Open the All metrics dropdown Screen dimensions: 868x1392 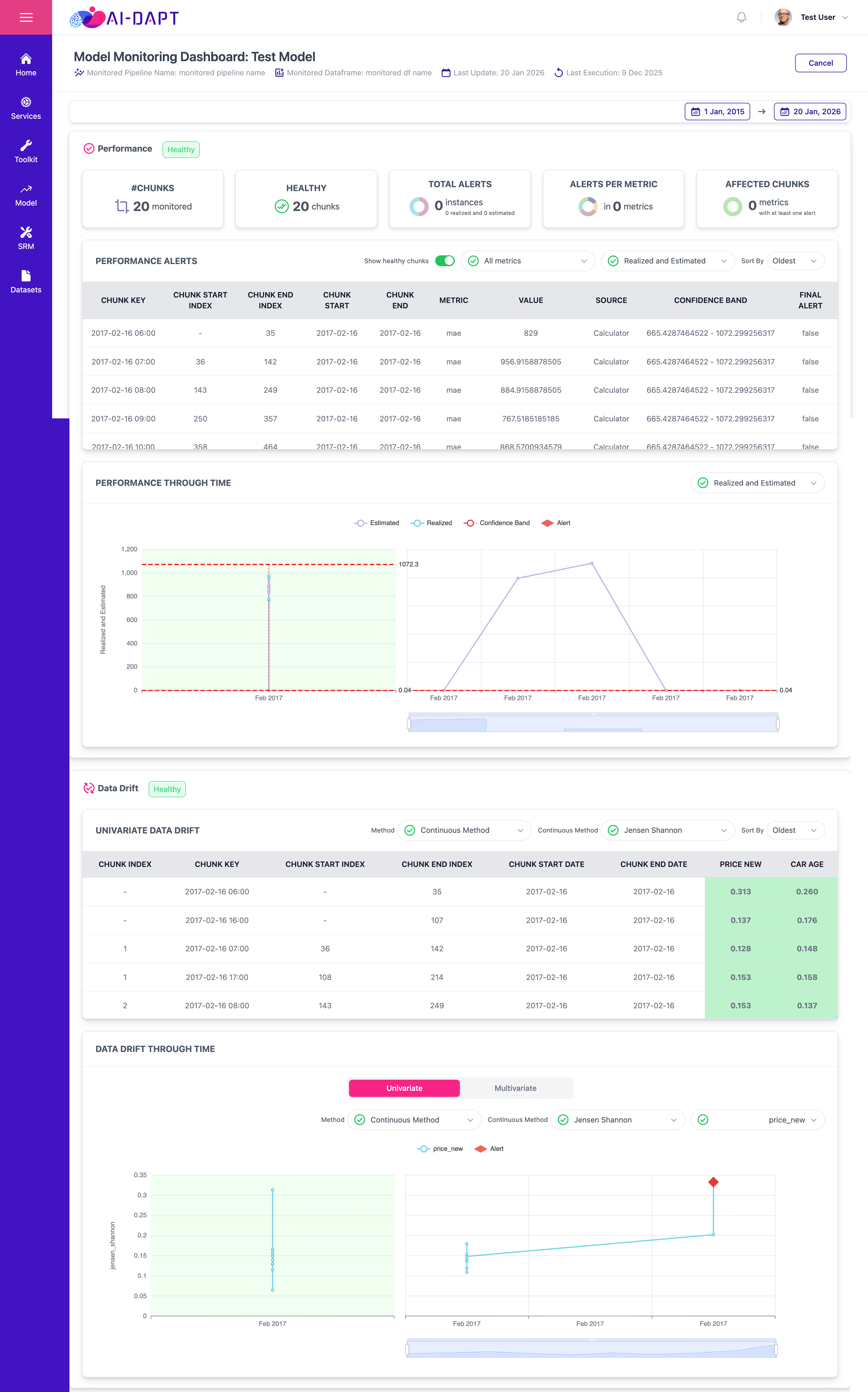[527, 261]
